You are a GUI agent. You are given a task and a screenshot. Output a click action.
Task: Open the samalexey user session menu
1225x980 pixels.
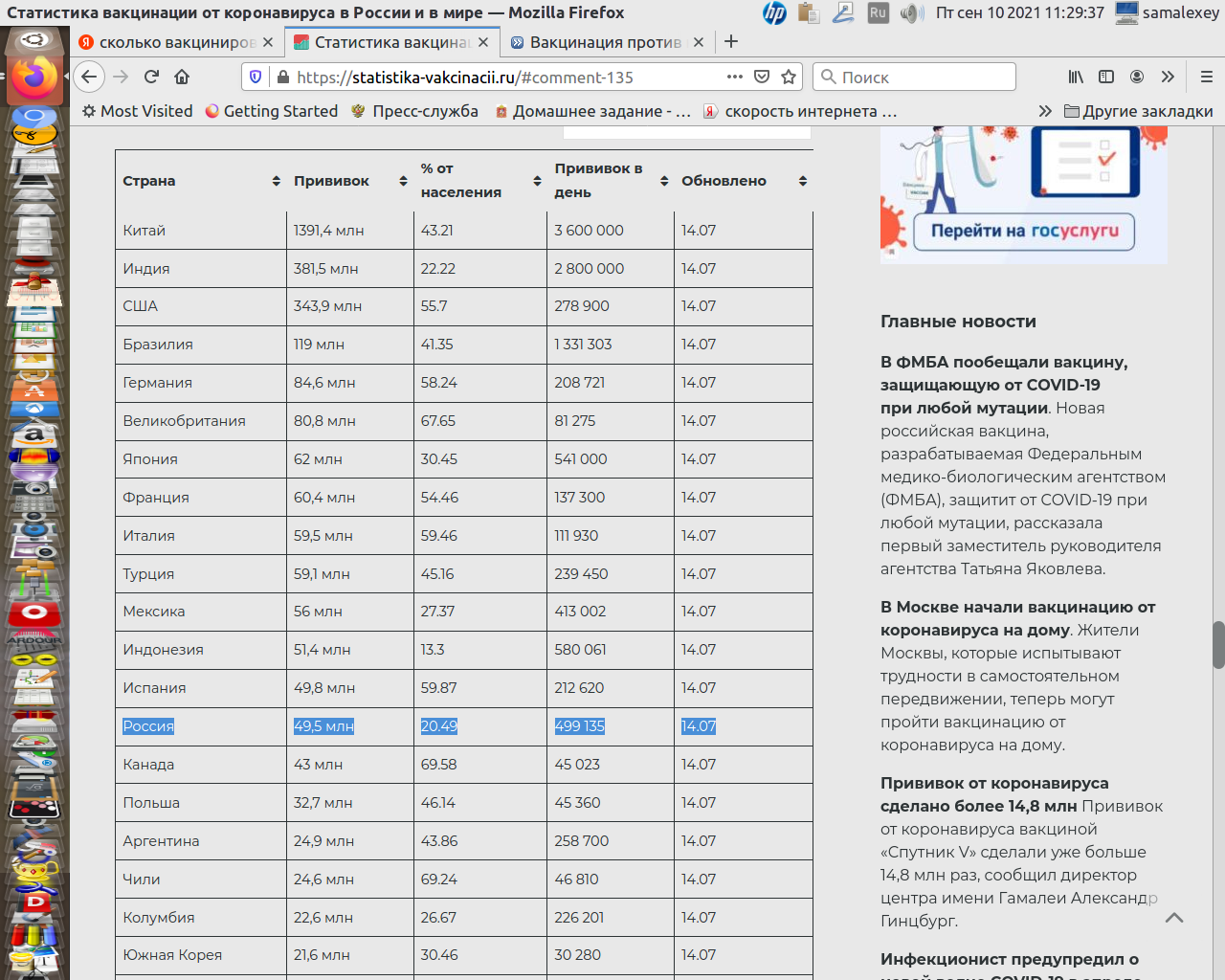1169,12
